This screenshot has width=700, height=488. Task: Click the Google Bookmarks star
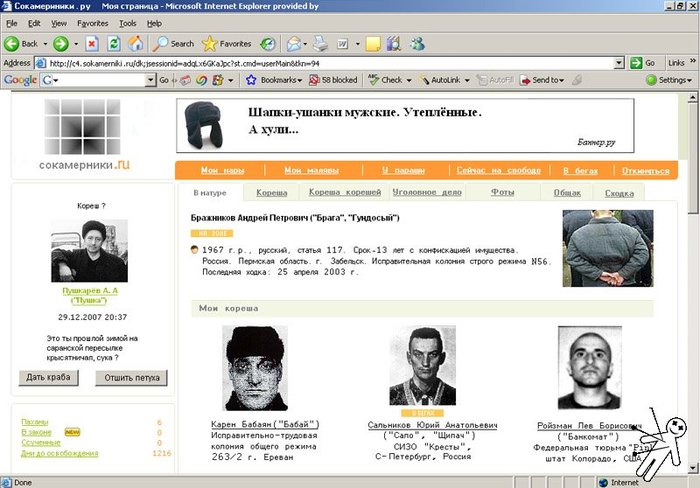tap(251, 80)
